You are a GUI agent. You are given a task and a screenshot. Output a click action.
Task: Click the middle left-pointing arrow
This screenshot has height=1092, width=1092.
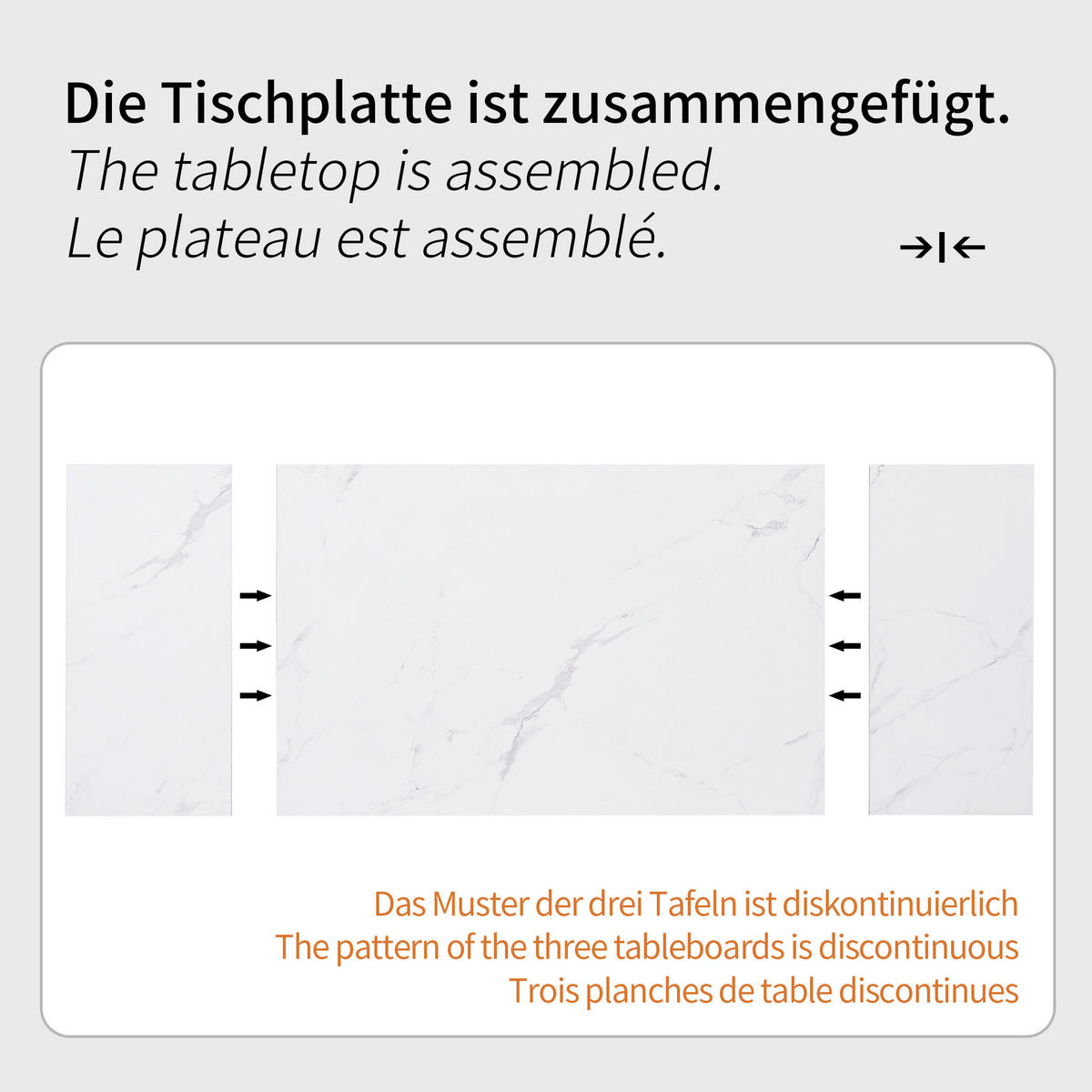(x=844, y=645)
